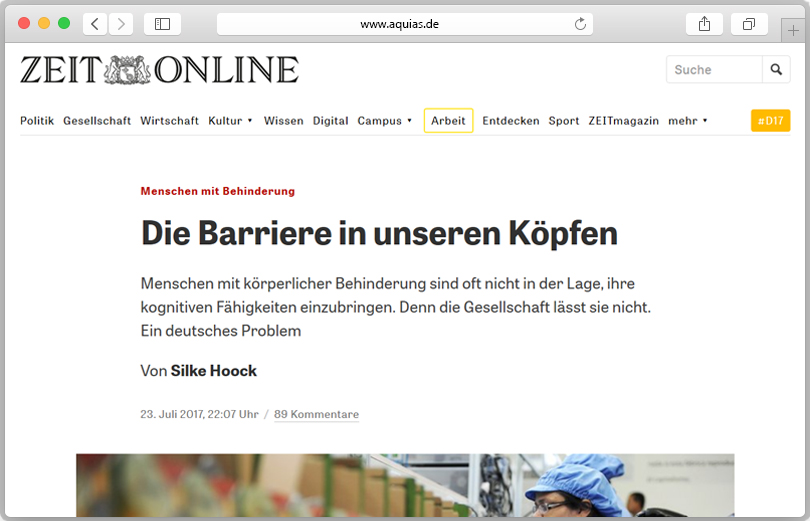This screenshot has width=810, height=521.
Task: Focus the address bar showing www.aquias.de
Action: coord(404,24)
